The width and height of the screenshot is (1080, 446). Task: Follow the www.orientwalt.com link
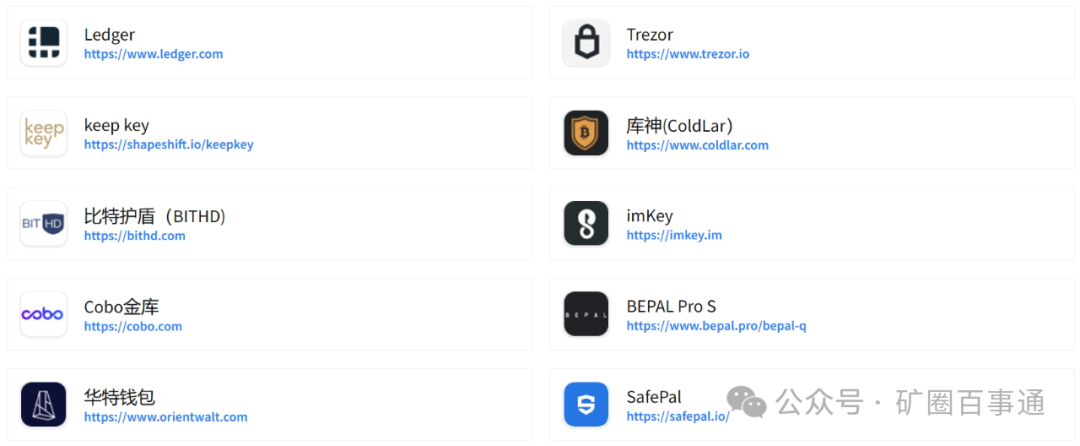click(166, 417)
